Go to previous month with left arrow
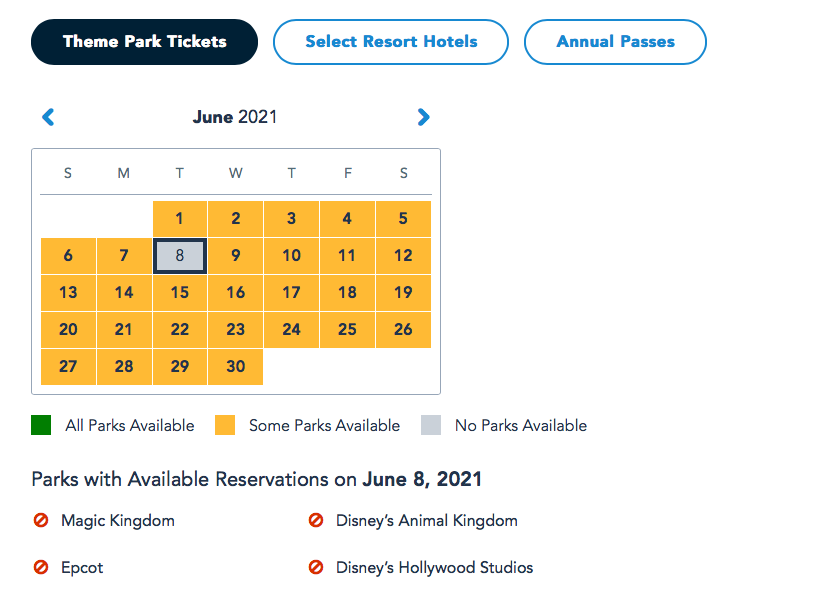 (x=48, y=117)
